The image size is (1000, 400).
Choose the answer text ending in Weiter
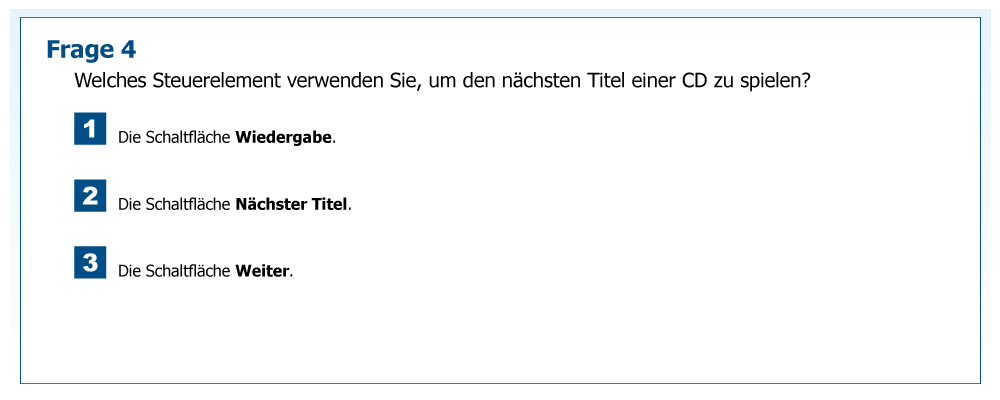pos(206,271)
